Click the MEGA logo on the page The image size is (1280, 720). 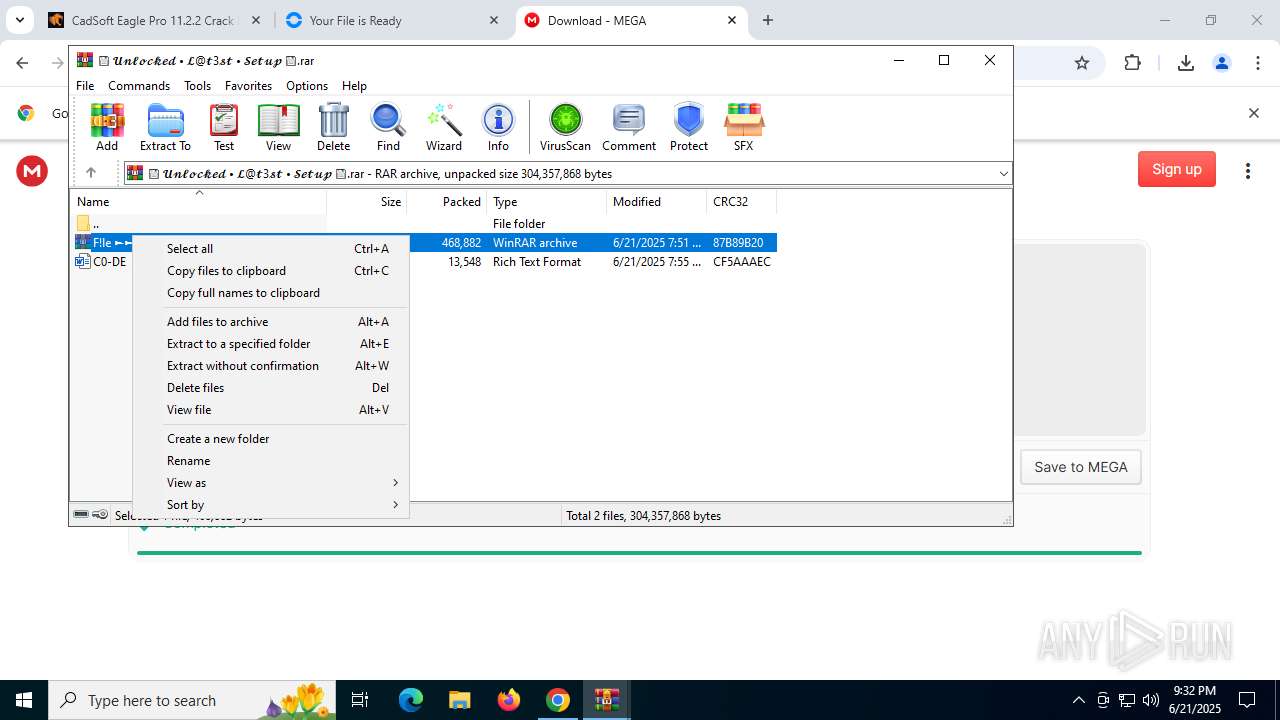[32, 171]
